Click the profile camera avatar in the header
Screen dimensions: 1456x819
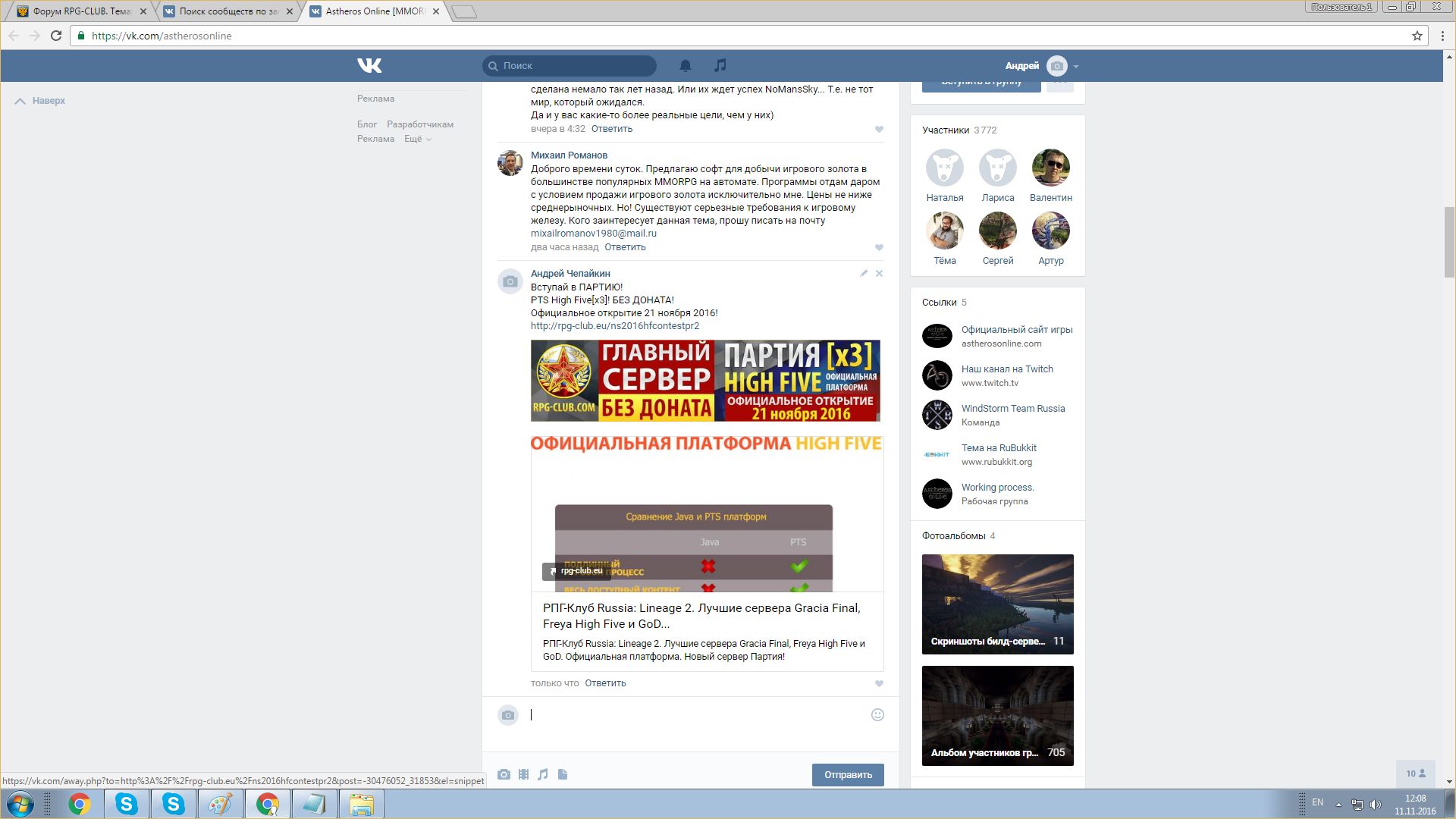click(1056, 66)
